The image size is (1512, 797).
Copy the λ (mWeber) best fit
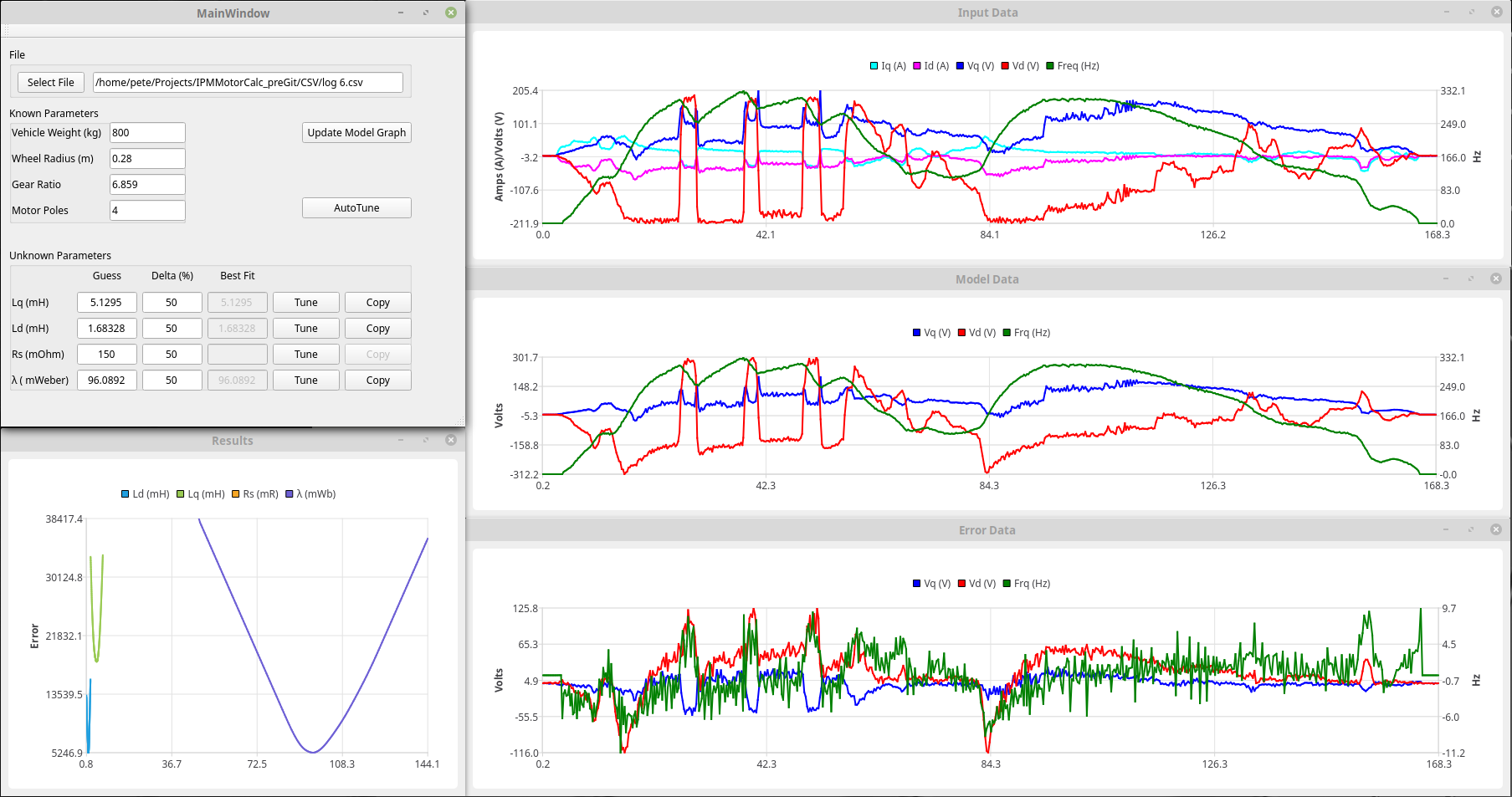point(377,381)
